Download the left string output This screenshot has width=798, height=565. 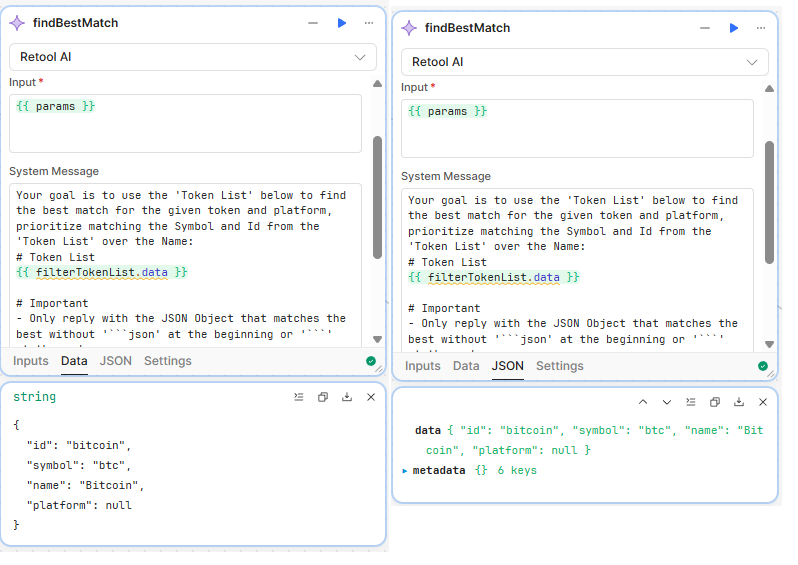347,397
